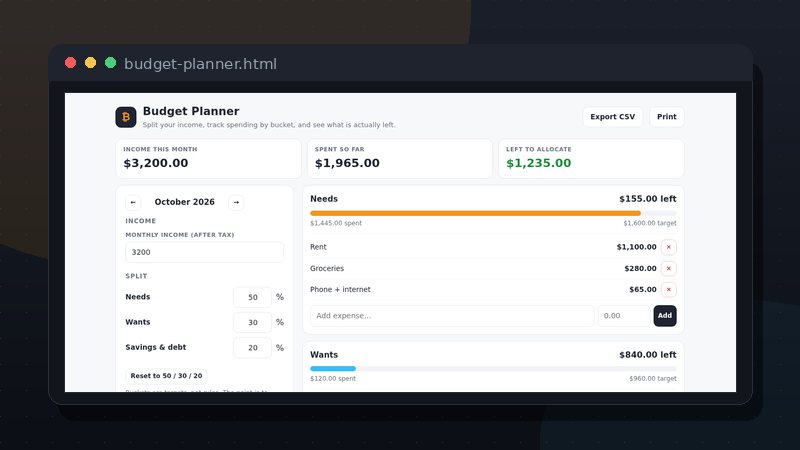Click the $120.00 spent label
This screenshot has height=450, width=800.
tap(333, 379)
